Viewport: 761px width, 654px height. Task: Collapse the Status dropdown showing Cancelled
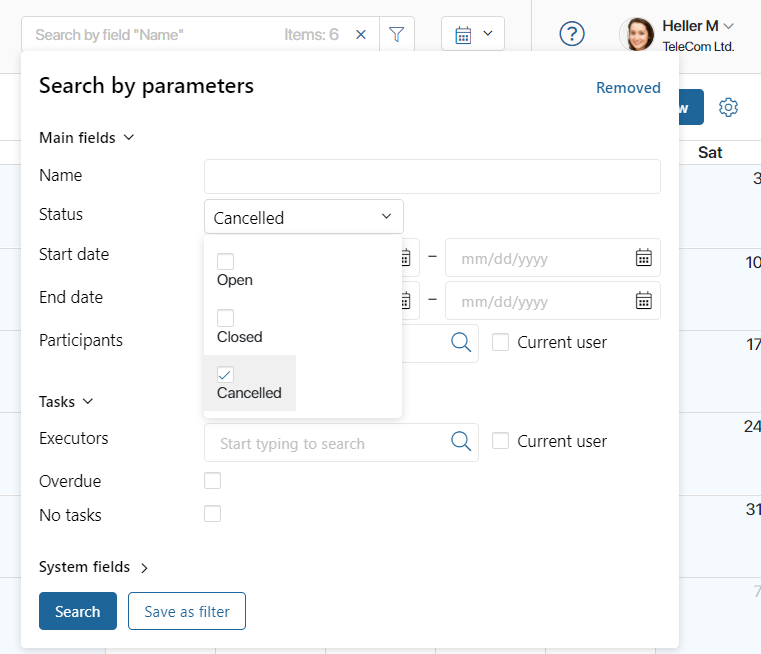click(304, 217)
